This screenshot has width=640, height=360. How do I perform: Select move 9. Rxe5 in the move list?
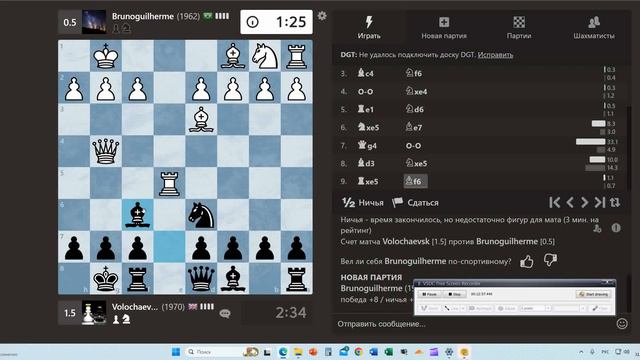(x=368, y=181)
